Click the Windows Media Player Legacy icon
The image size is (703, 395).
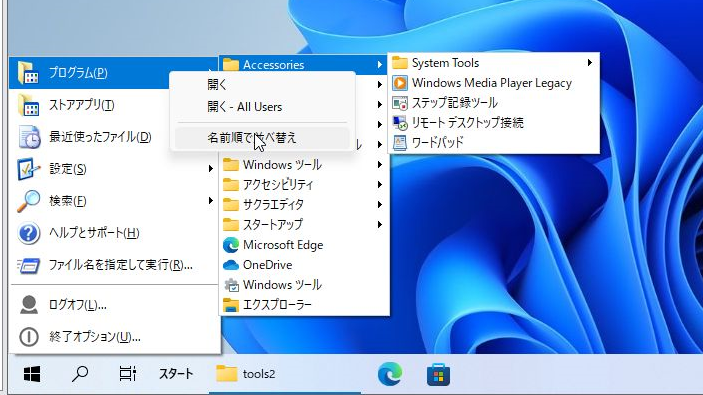click(x=399, y=83)
